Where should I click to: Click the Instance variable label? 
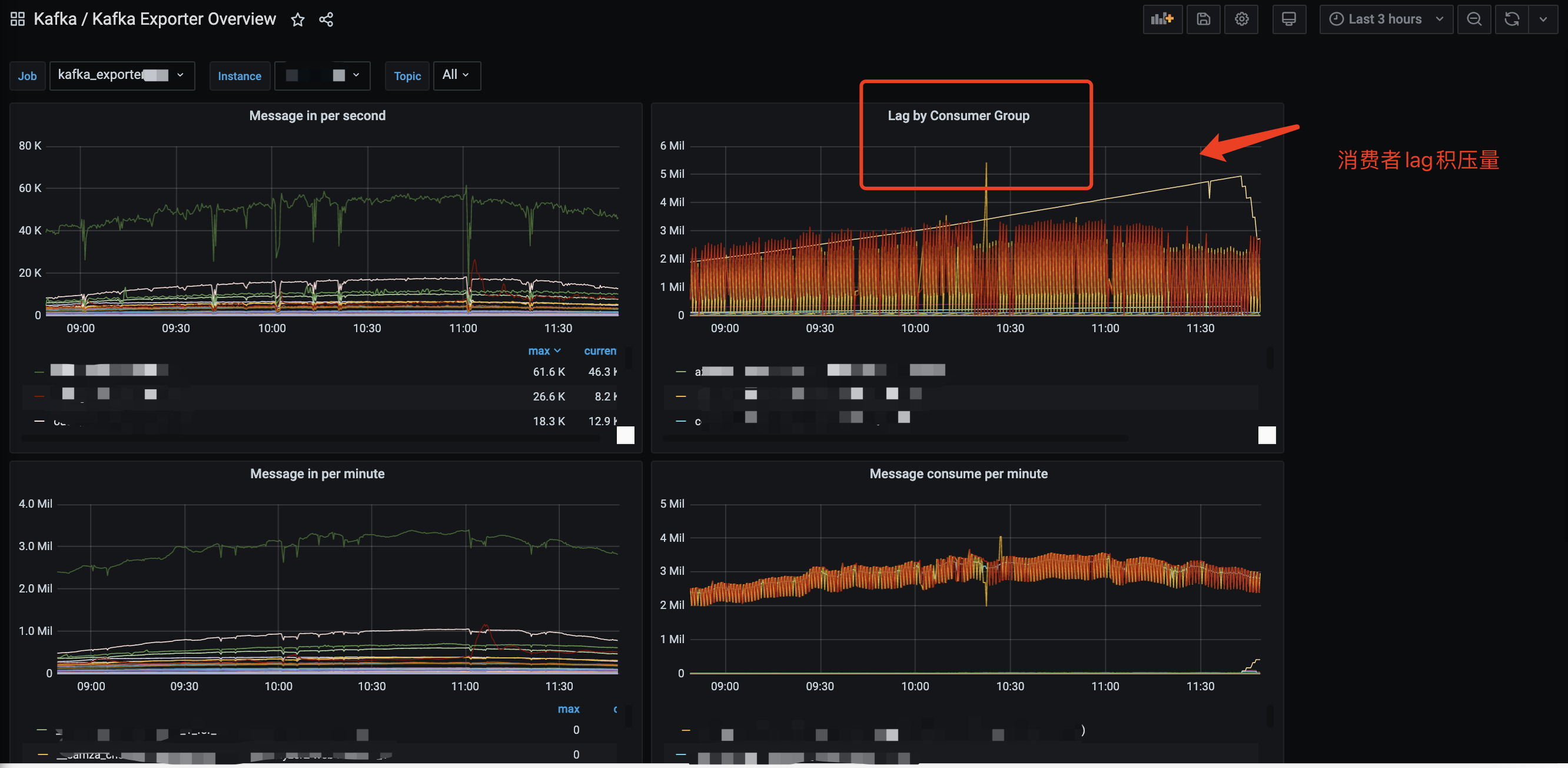click(x=239, y=75)
